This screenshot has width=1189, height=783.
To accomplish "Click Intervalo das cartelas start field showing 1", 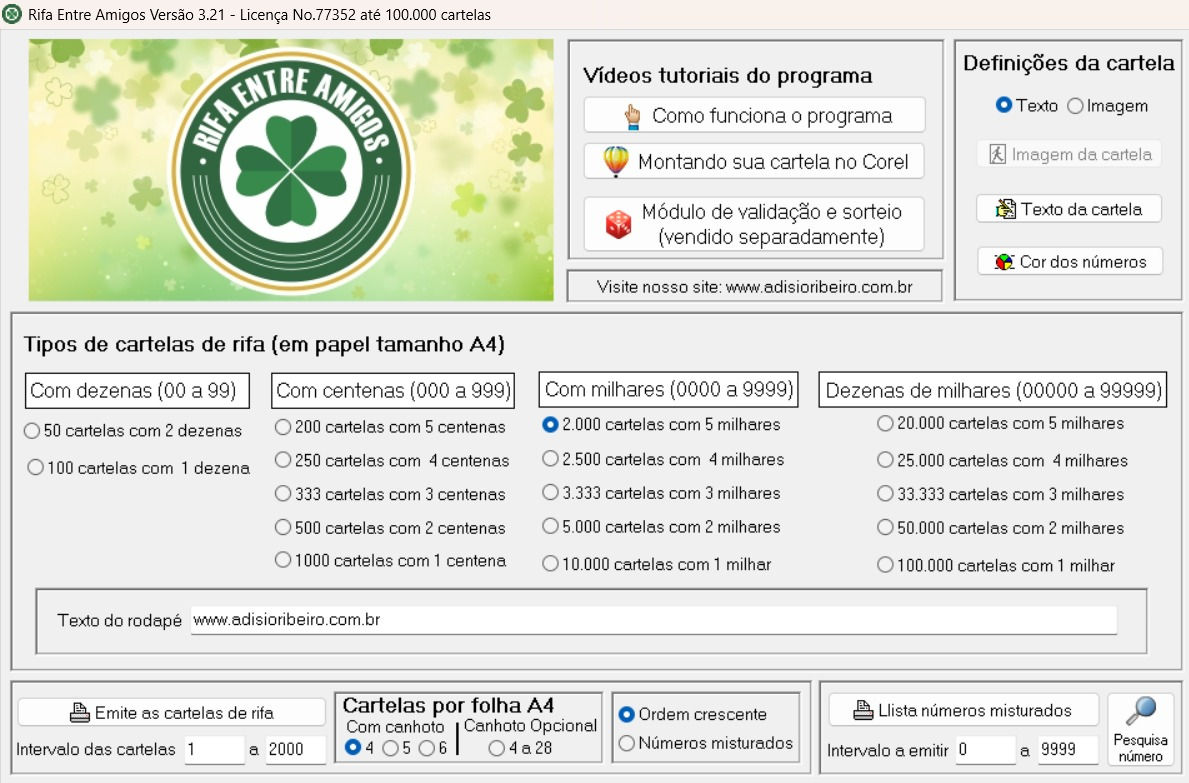I will (x=215, y=749).
